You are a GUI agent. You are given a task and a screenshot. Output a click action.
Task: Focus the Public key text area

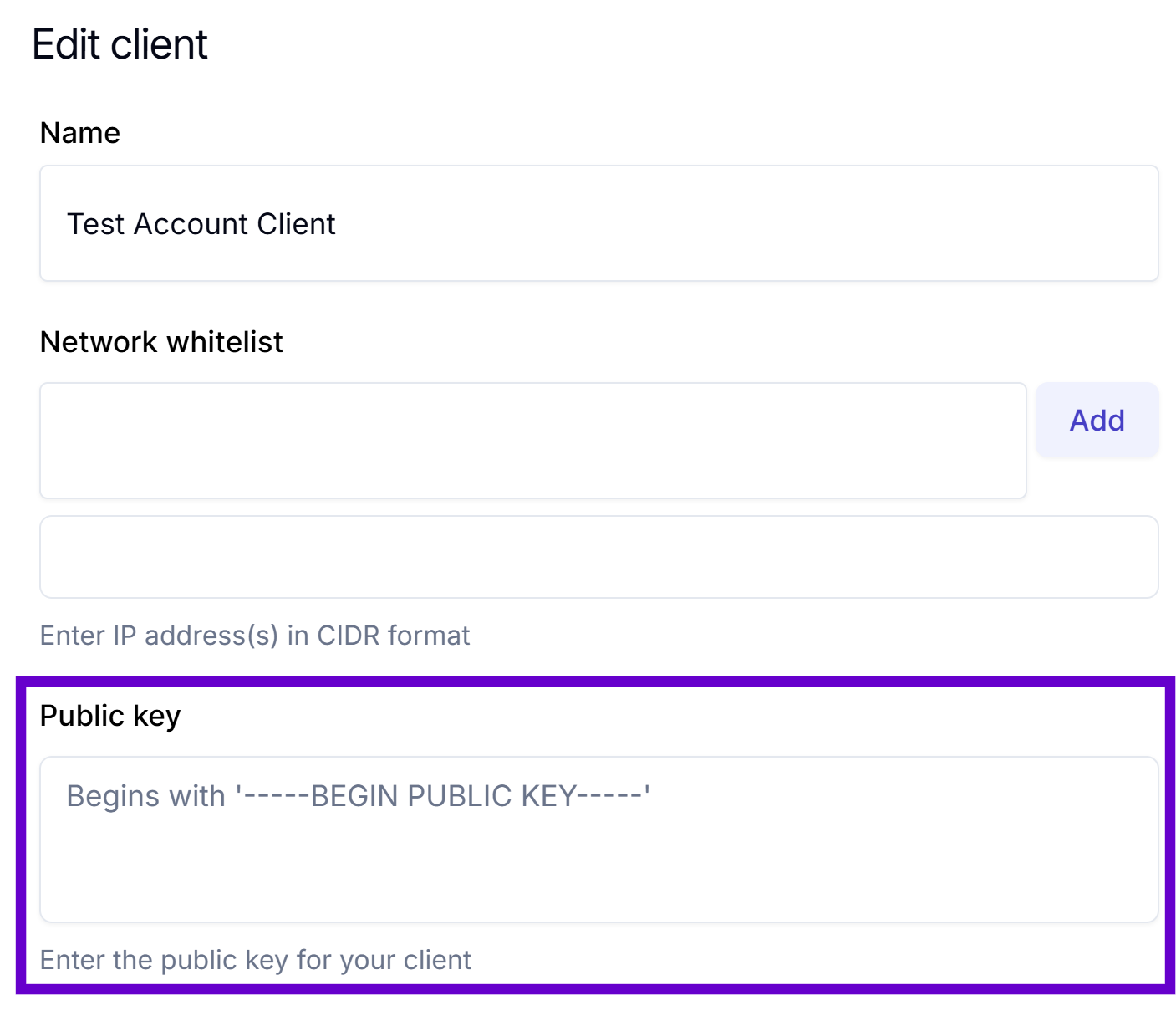(x=598, y=840)
